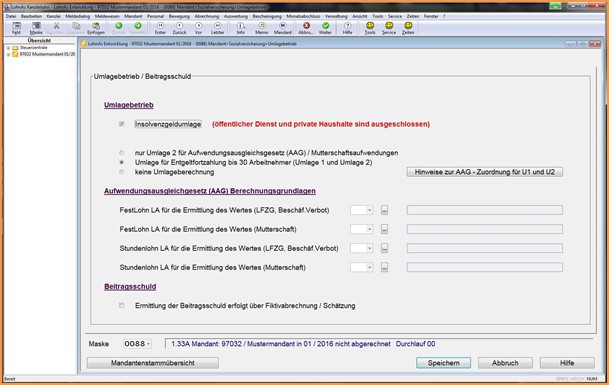Click text field for FestLohn LA (LFZG, Beschäf.Verbot)
Image resolution: width=609 pixels, height=385 pixels.
coord(485,210)
